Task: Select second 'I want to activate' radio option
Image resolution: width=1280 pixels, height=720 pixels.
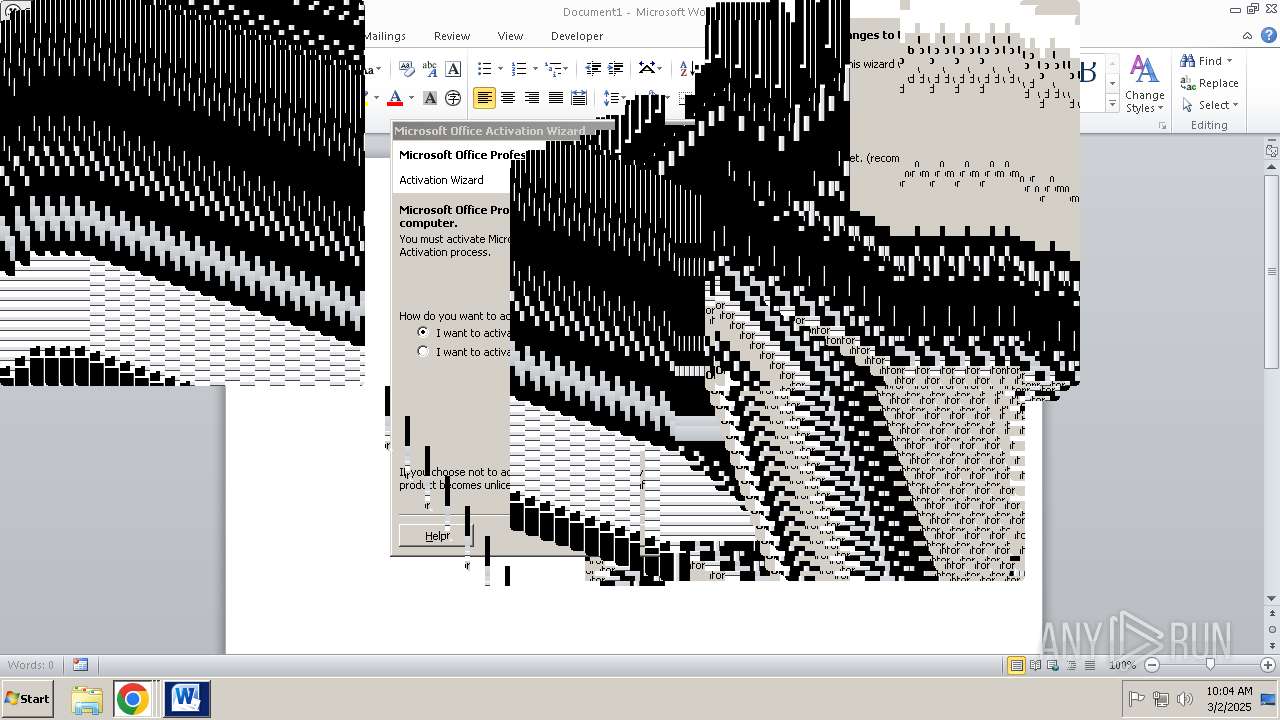Action: coord(423,351)
